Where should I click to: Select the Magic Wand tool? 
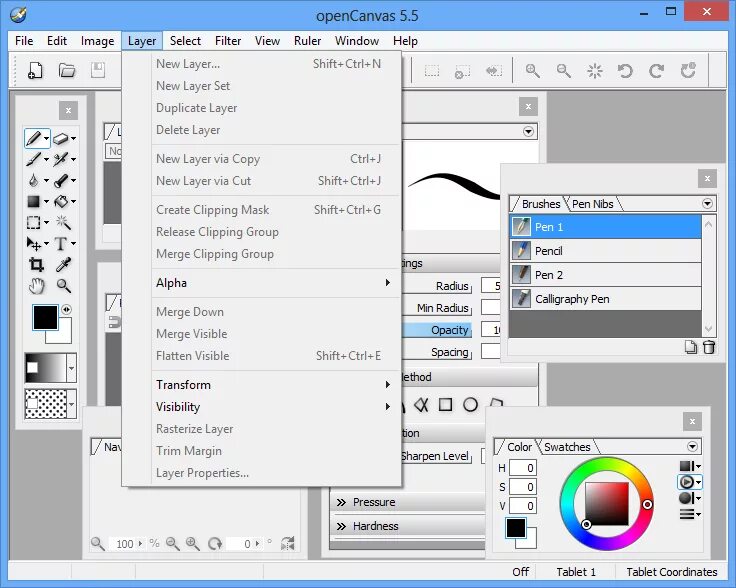63,222
